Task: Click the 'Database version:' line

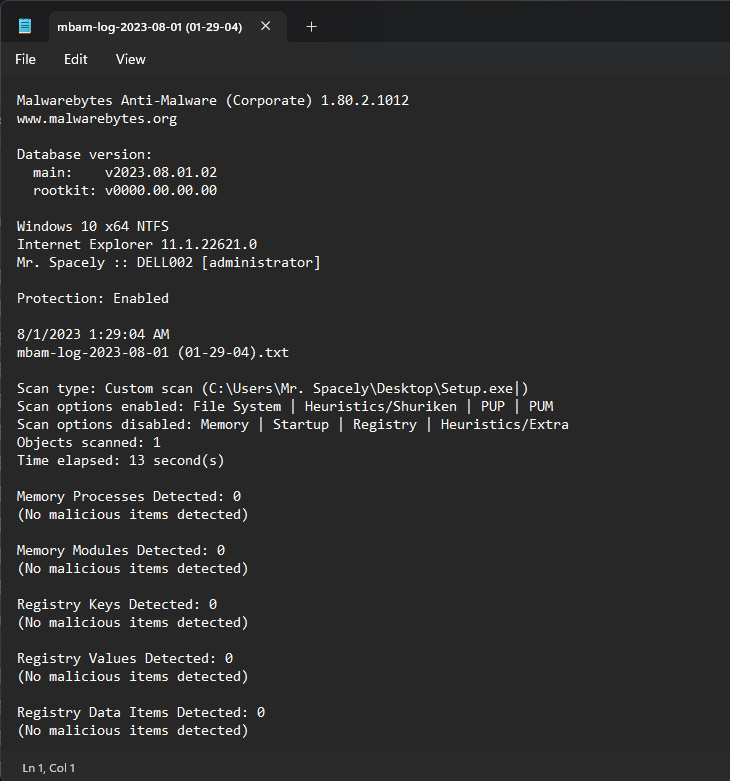Action: click(84, 154)
